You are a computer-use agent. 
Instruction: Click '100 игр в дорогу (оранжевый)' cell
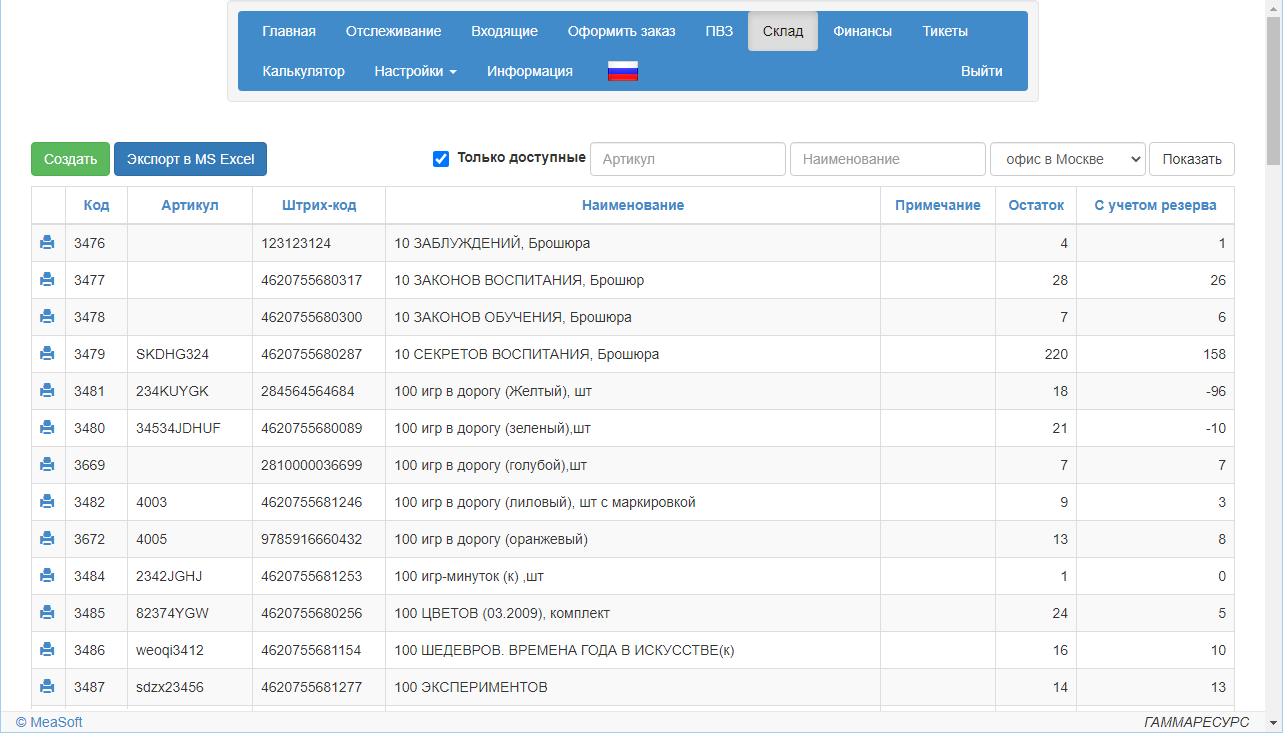pos(633,539)
